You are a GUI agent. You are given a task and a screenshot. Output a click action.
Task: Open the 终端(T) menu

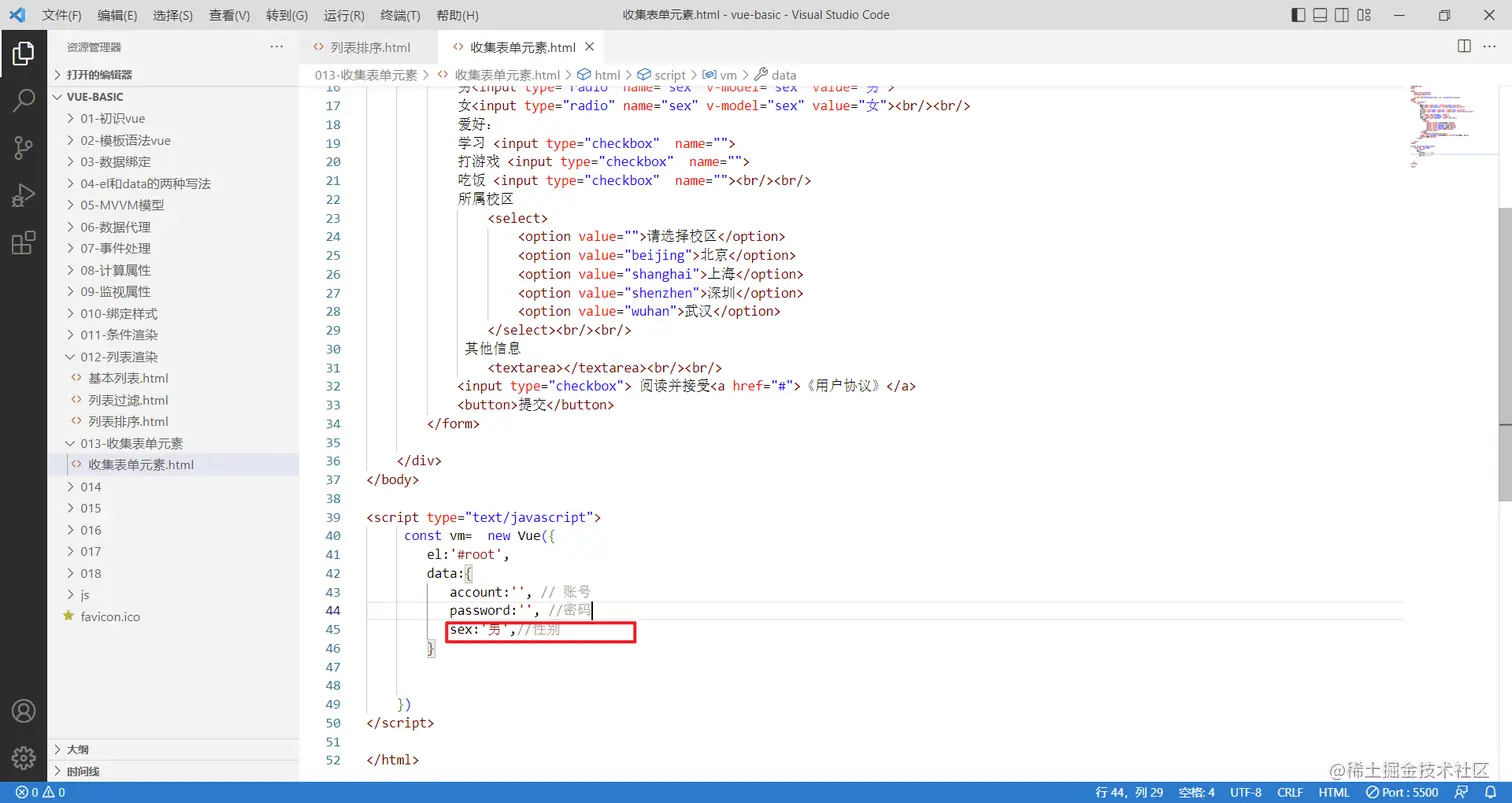(x=401, y=15)
